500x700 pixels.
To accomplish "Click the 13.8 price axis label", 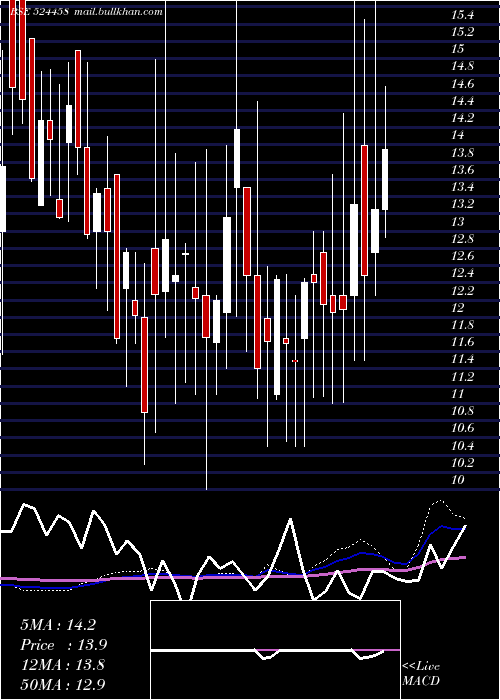I will coord(462,153).
